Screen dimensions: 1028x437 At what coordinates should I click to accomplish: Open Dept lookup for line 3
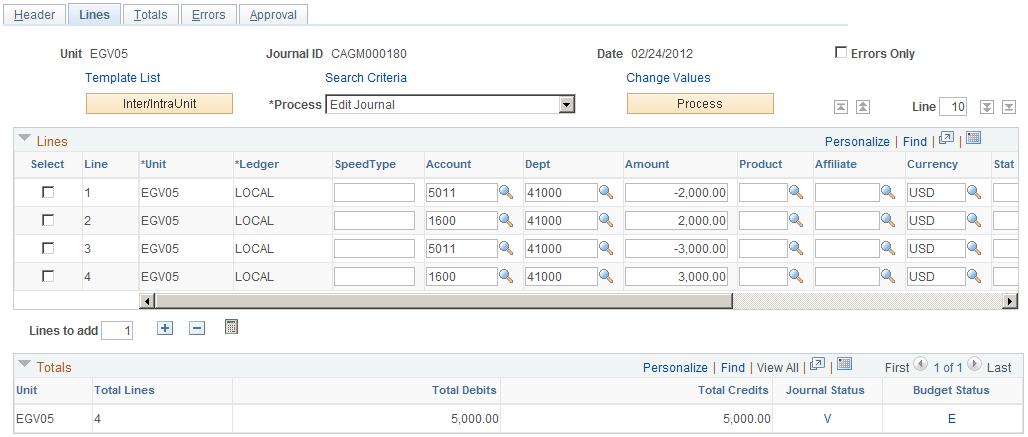(x=606, y=248)
